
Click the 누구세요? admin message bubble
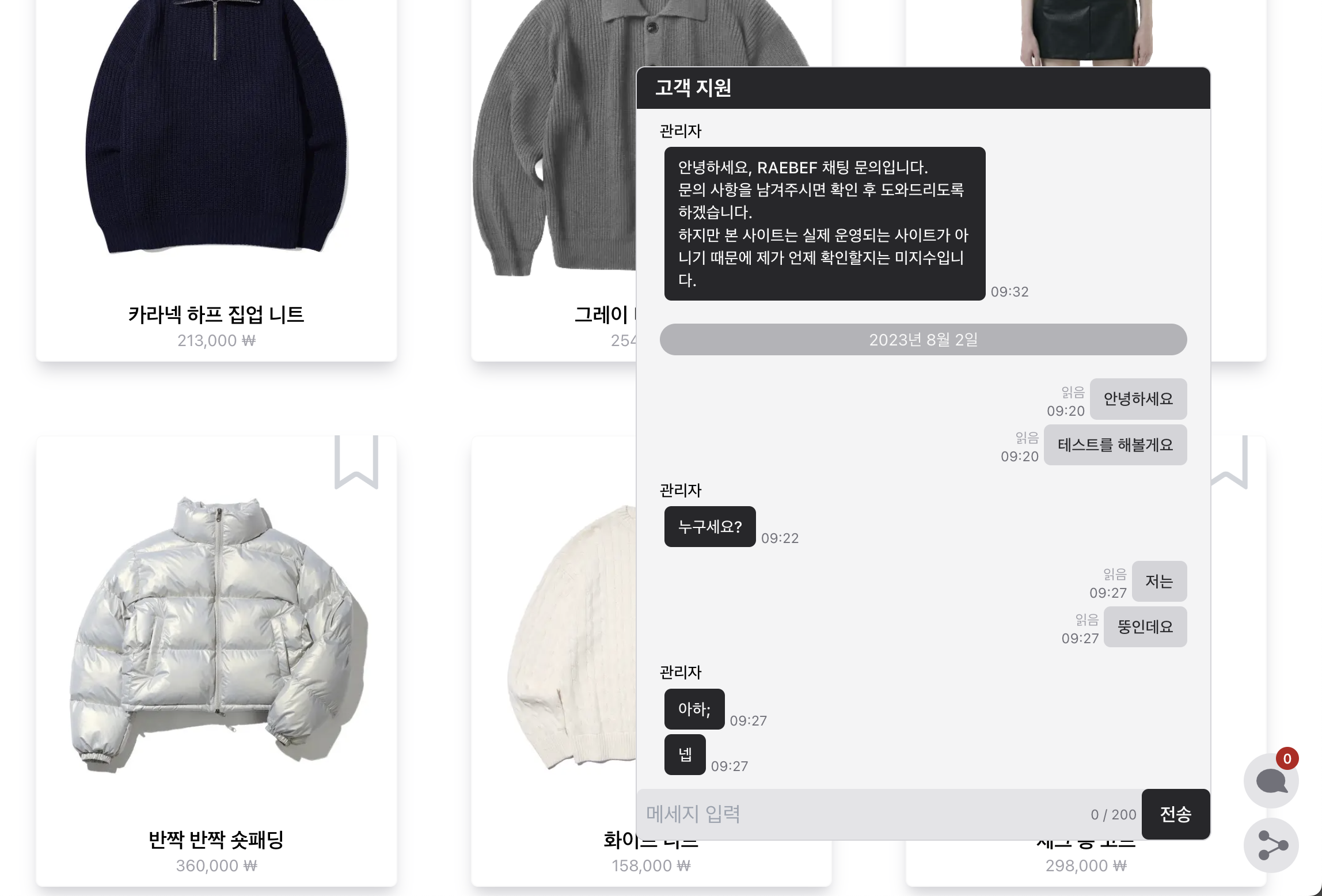click(x=709, y=526)
